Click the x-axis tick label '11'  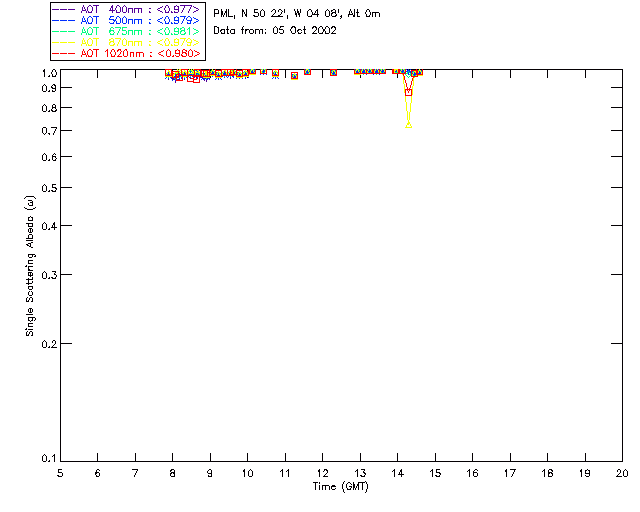(285, 473)
